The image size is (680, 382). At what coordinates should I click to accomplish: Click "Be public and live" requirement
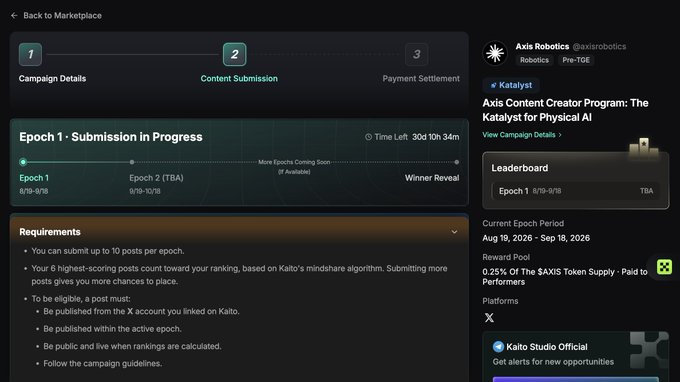click(x=132, y=346)
